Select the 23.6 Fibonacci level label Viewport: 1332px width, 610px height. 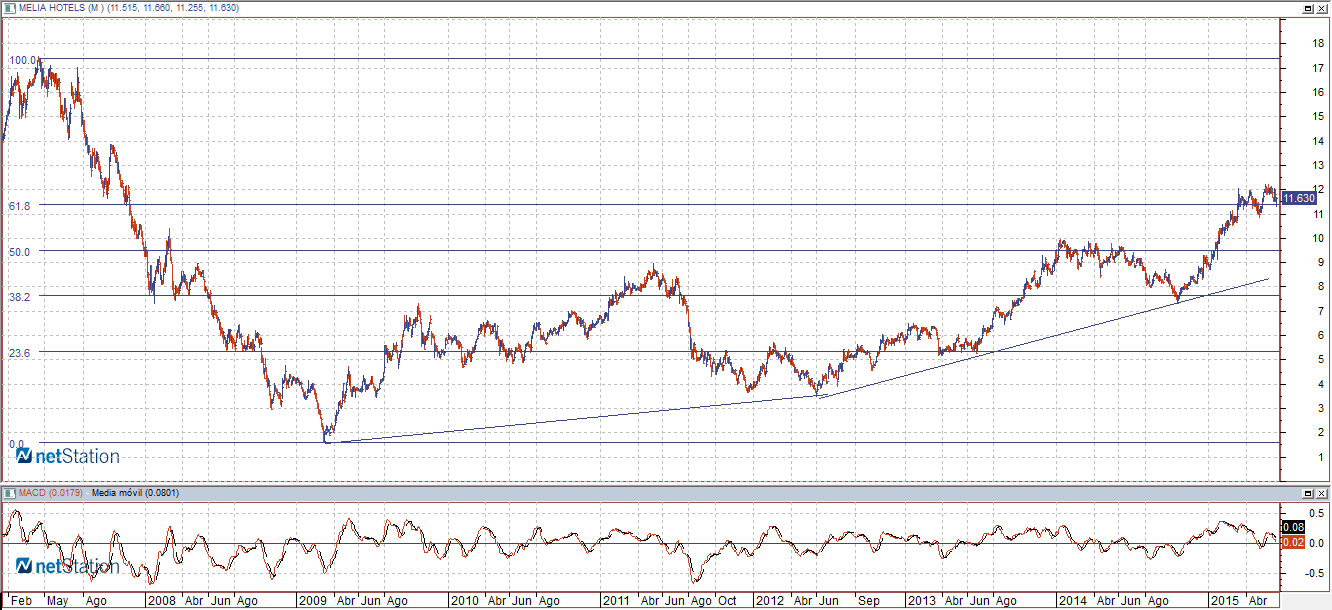20,353
